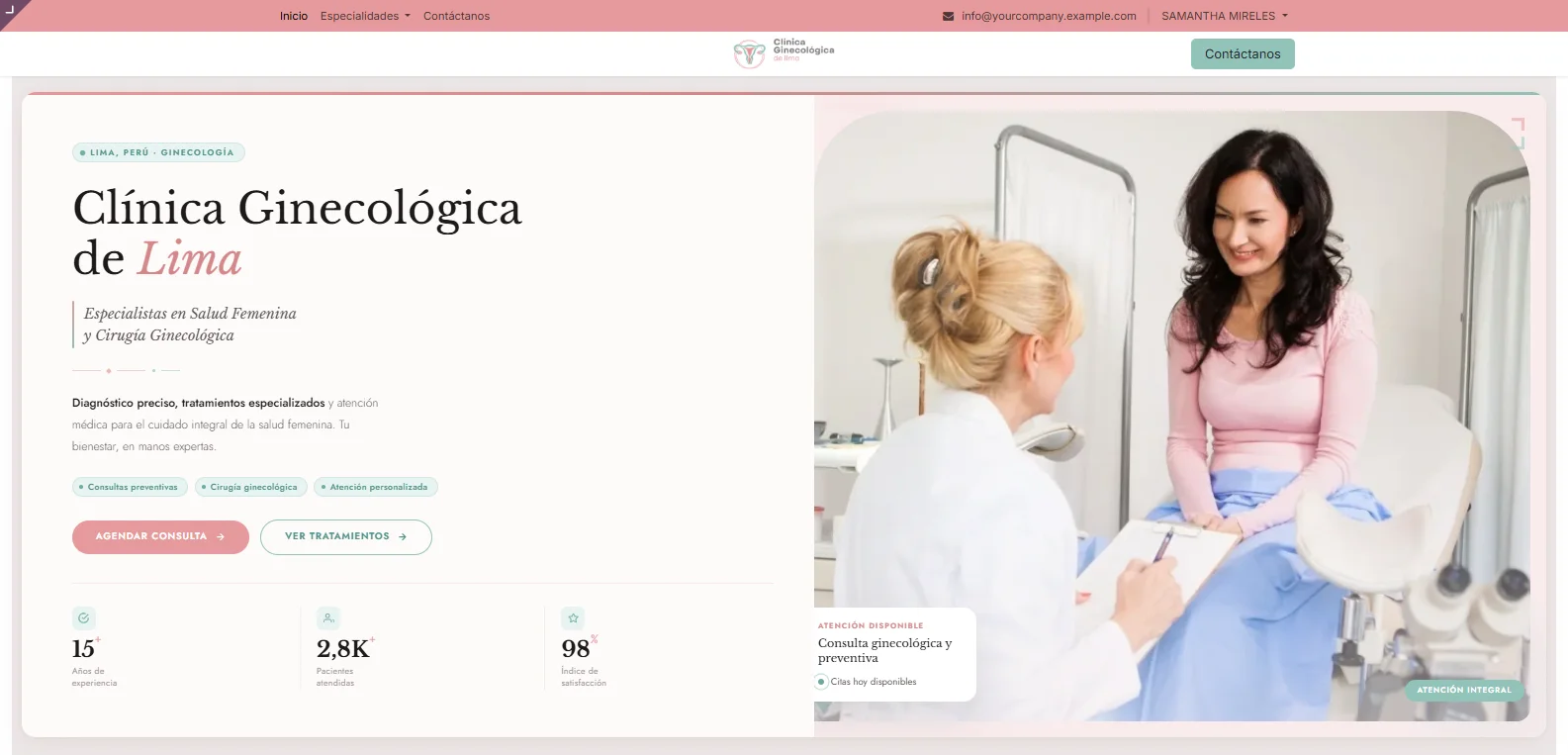Click the clinic uterus logo icon
Image resolution: width=1568 pixels, height=755 pixels.
[750, 53]
